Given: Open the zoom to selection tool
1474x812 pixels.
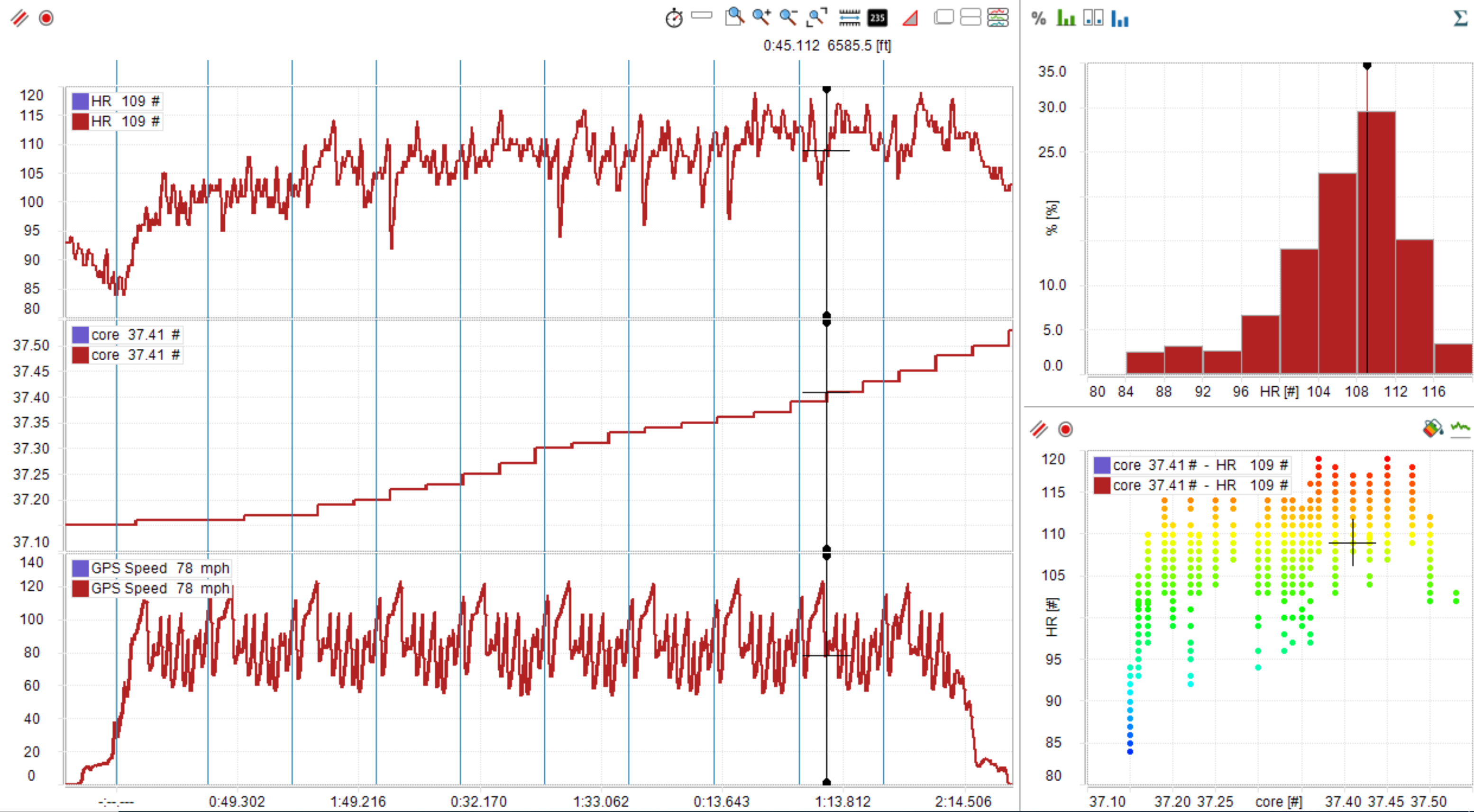Looking at the screenshot, I should tap(734, 18).
